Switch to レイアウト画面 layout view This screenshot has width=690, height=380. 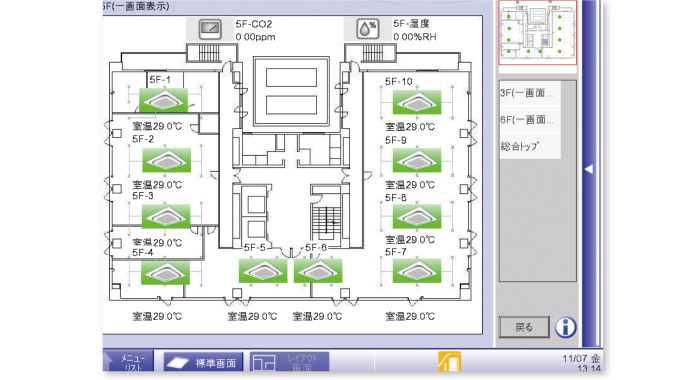click(x=290, y=363)
